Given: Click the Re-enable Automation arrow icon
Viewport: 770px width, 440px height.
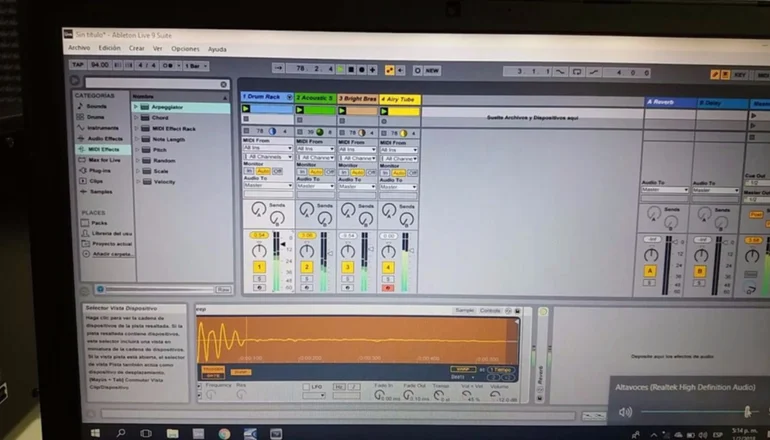Looking at the screenshot, I should 400,70.
